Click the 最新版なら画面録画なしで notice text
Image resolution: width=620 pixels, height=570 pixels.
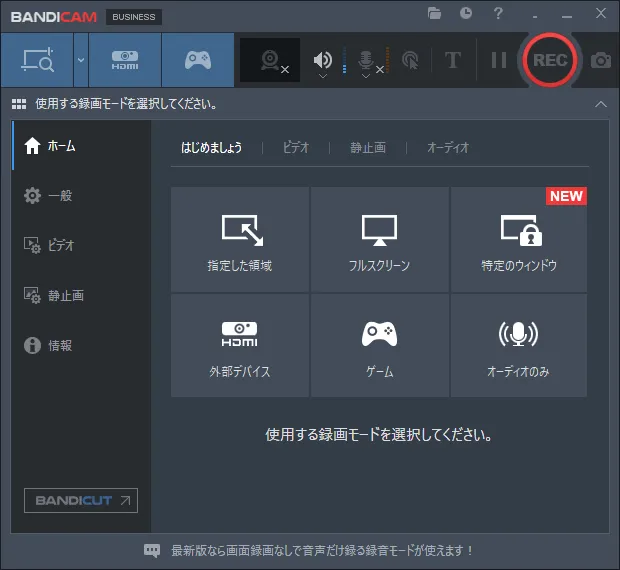322,550
